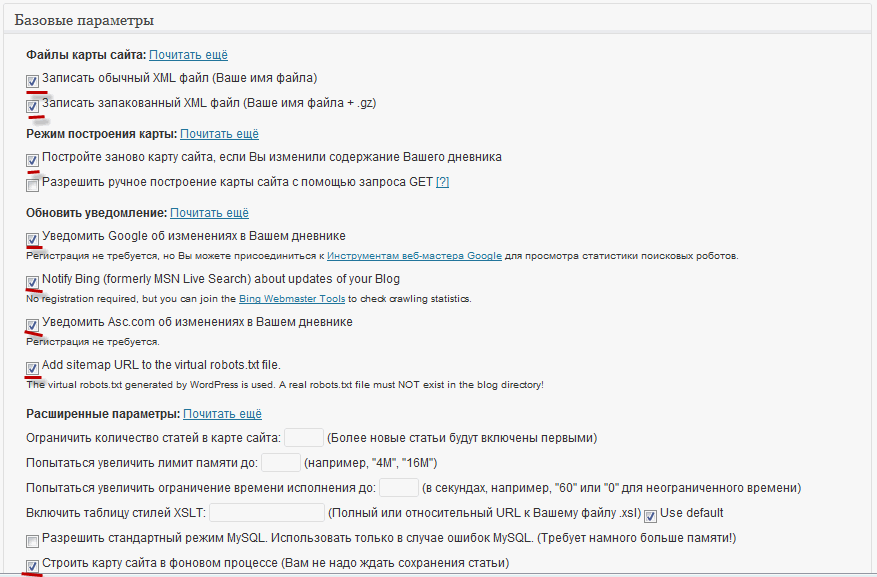Enable the standard MySQL mode checkbox

tap(33, 541)
